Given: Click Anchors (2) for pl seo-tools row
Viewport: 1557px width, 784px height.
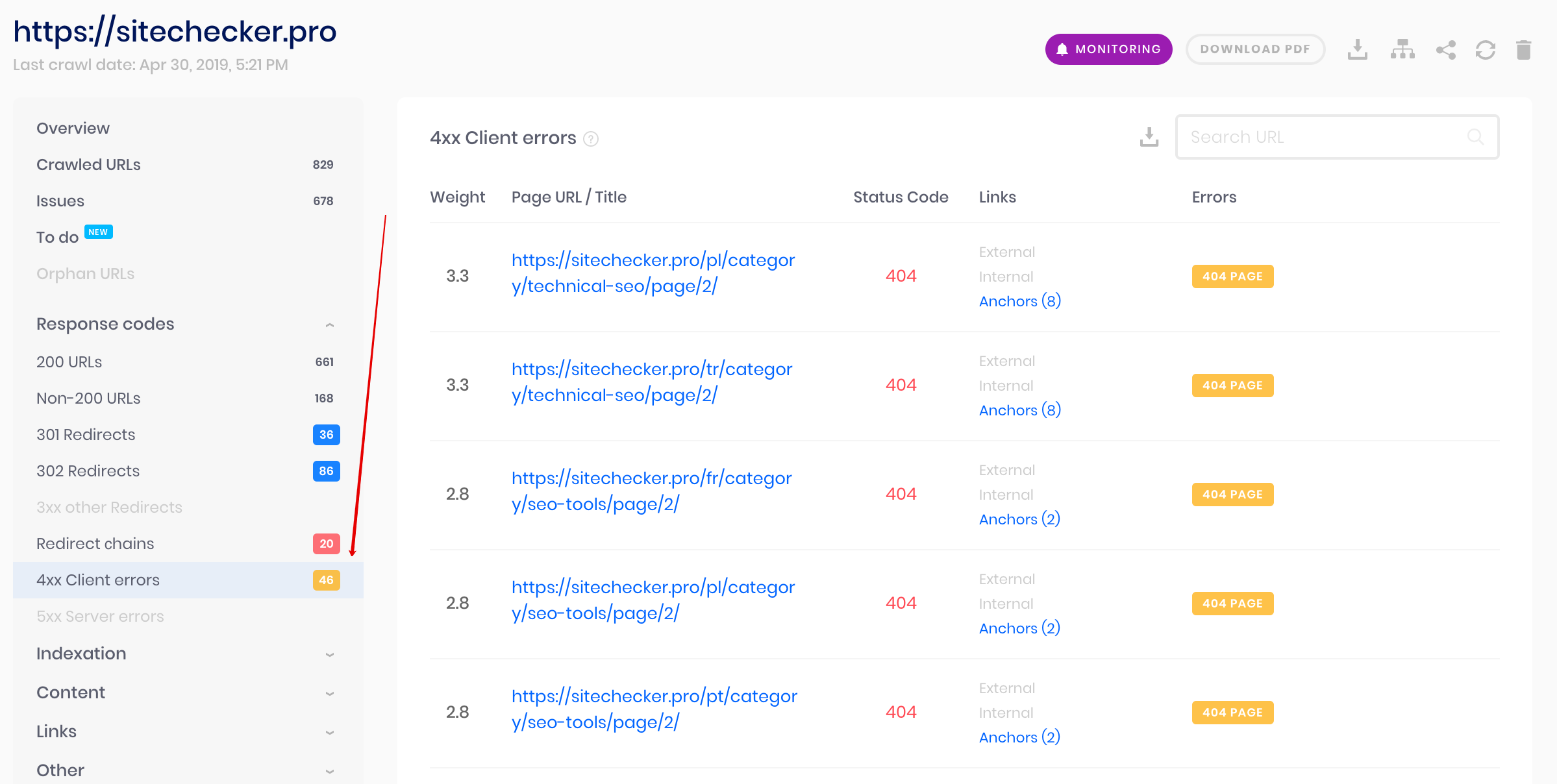Looking at the screenshot, I should pyautogui.click(x=1019, y=628).
